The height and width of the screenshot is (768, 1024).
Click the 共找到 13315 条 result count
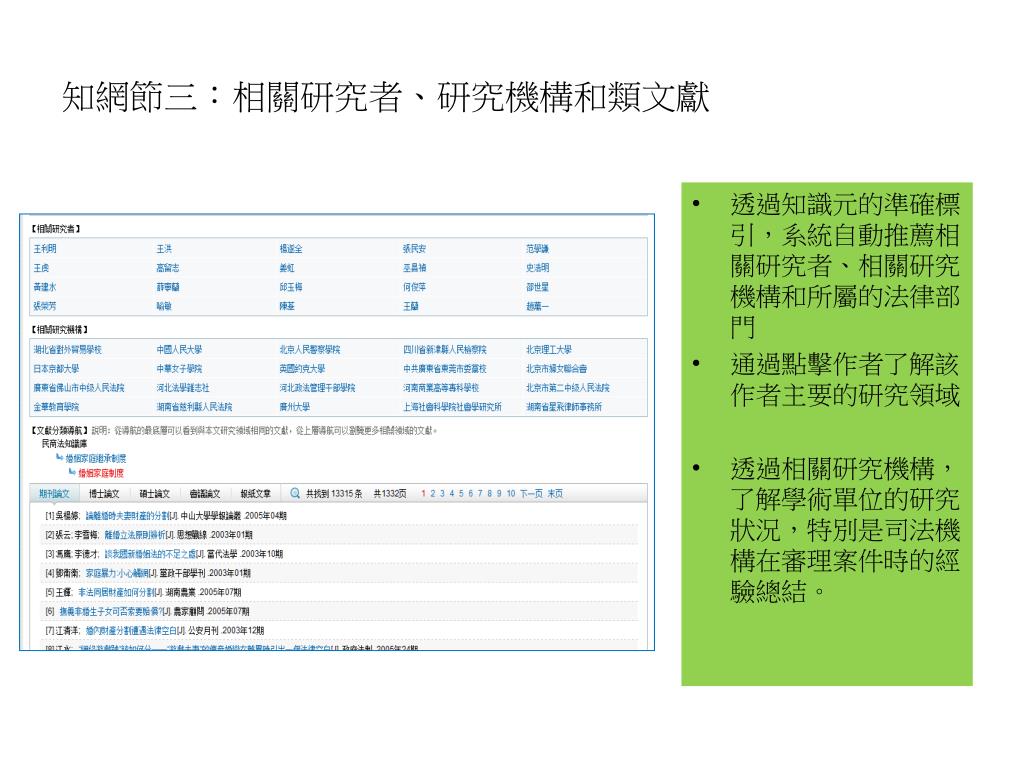(x=334, y=494)
